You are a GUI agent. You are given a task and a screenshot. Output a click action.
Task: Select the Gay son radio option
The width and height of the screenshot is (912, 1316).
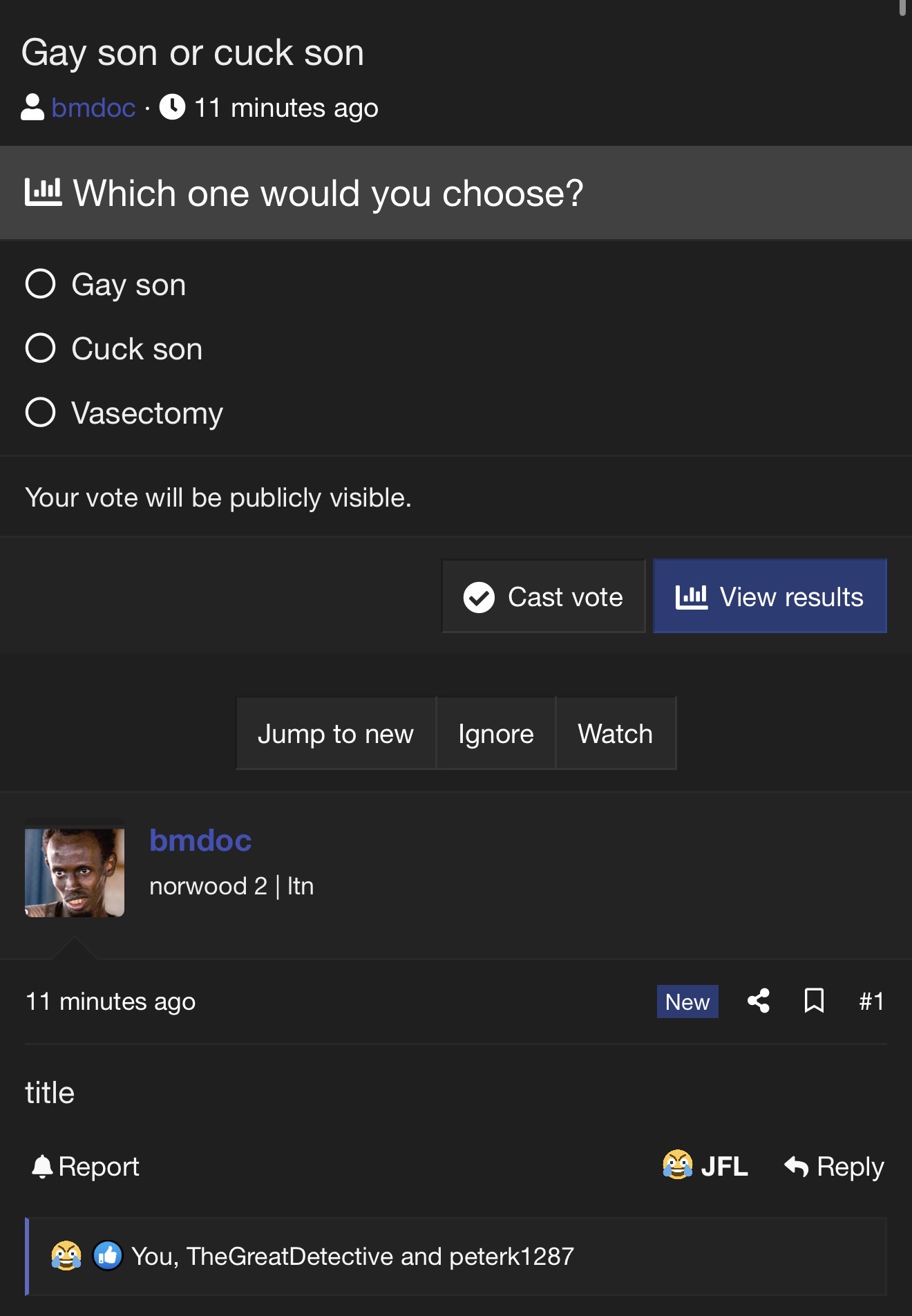(40, 284)
